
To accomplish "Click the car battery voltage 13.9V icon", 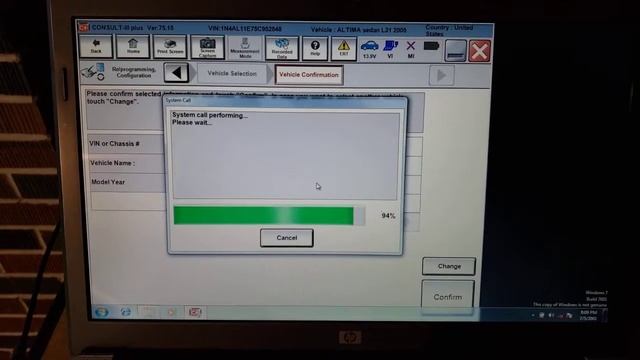I will click(x=369, y=49).
